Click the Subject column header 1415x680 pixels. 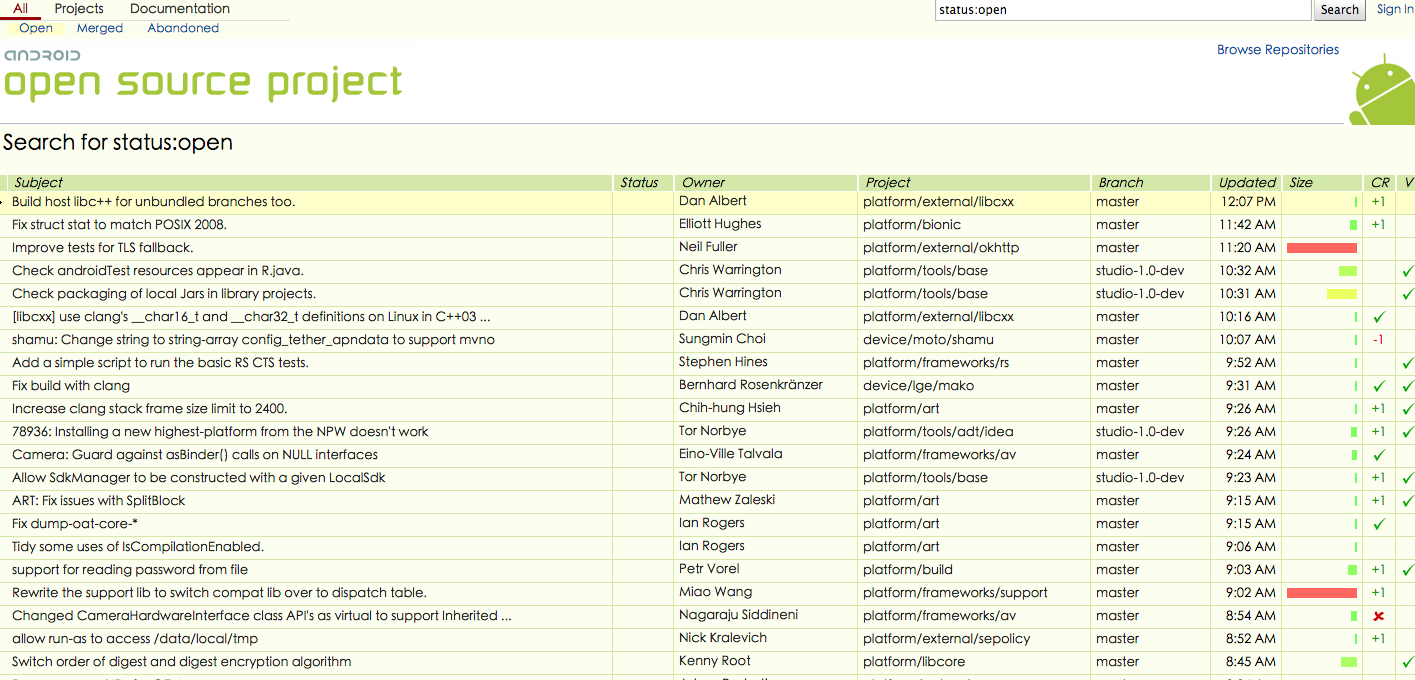tap(38, 182)
